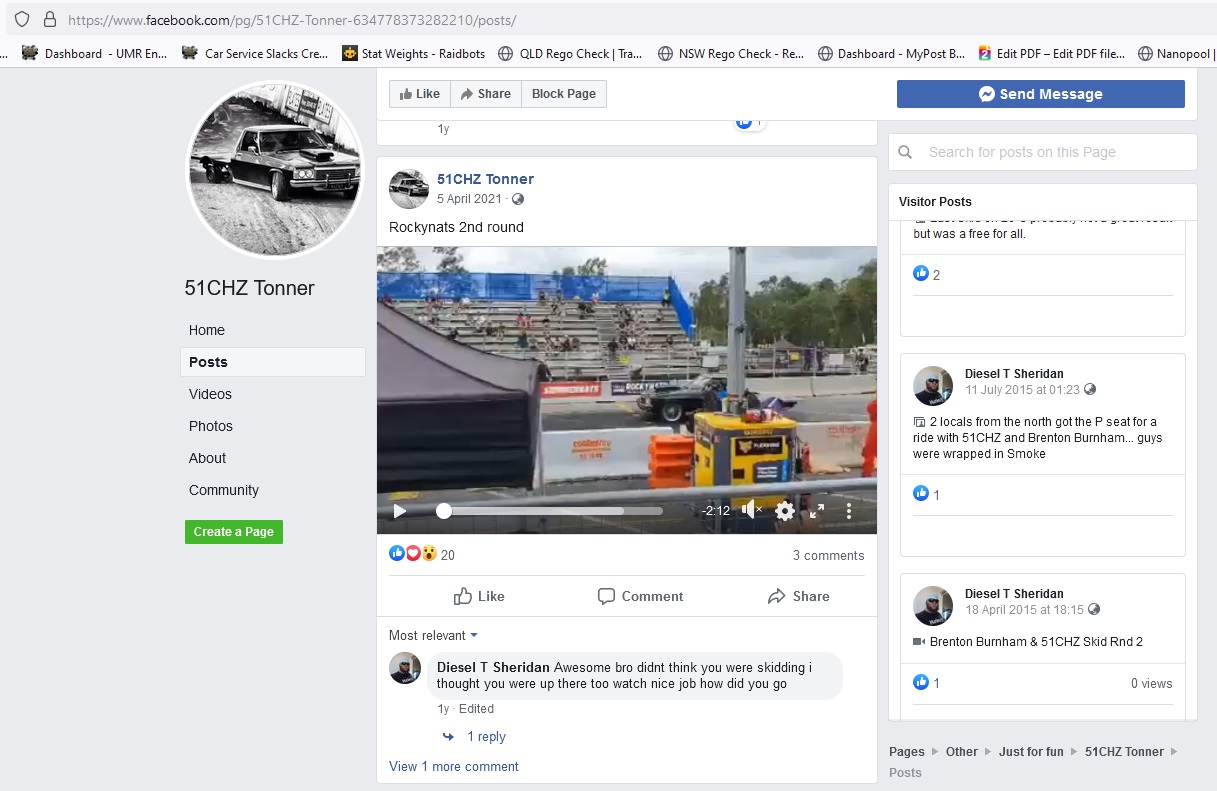Image resolution: width=1217 pixels, height=791 pixels.
Task: Click Diesel T Sheridan commenter avatar
Action: [x=405, y=668]
